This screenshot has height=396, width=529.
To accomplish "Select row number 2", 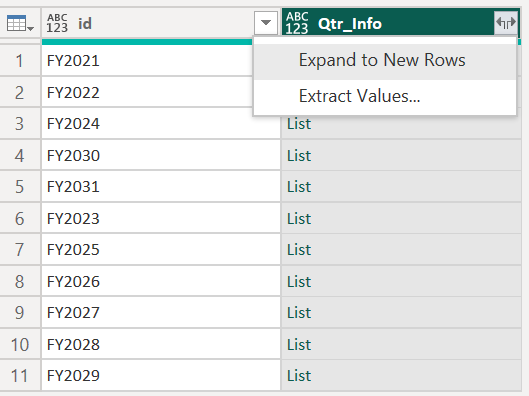I will tap(20, 92).
